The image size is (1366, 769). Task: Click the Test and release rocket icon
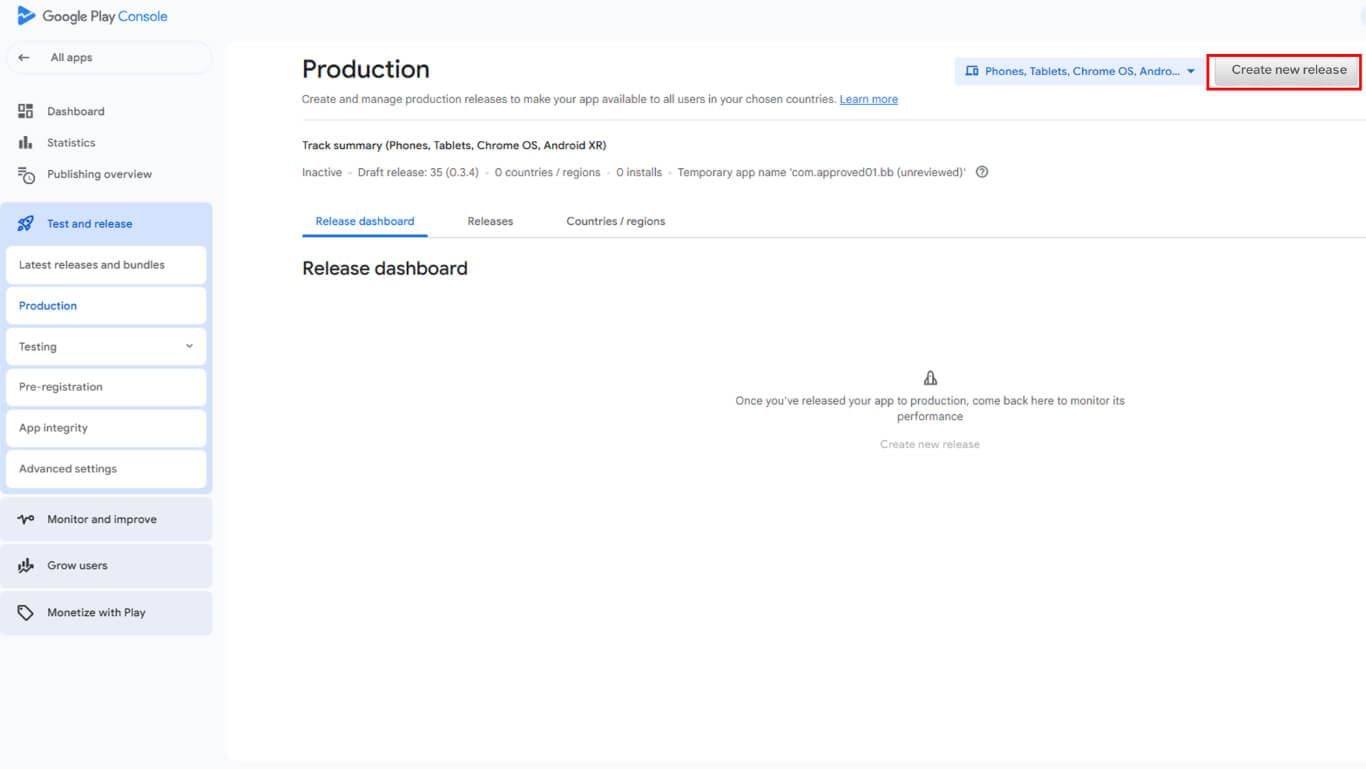click(x=26, y=224)
